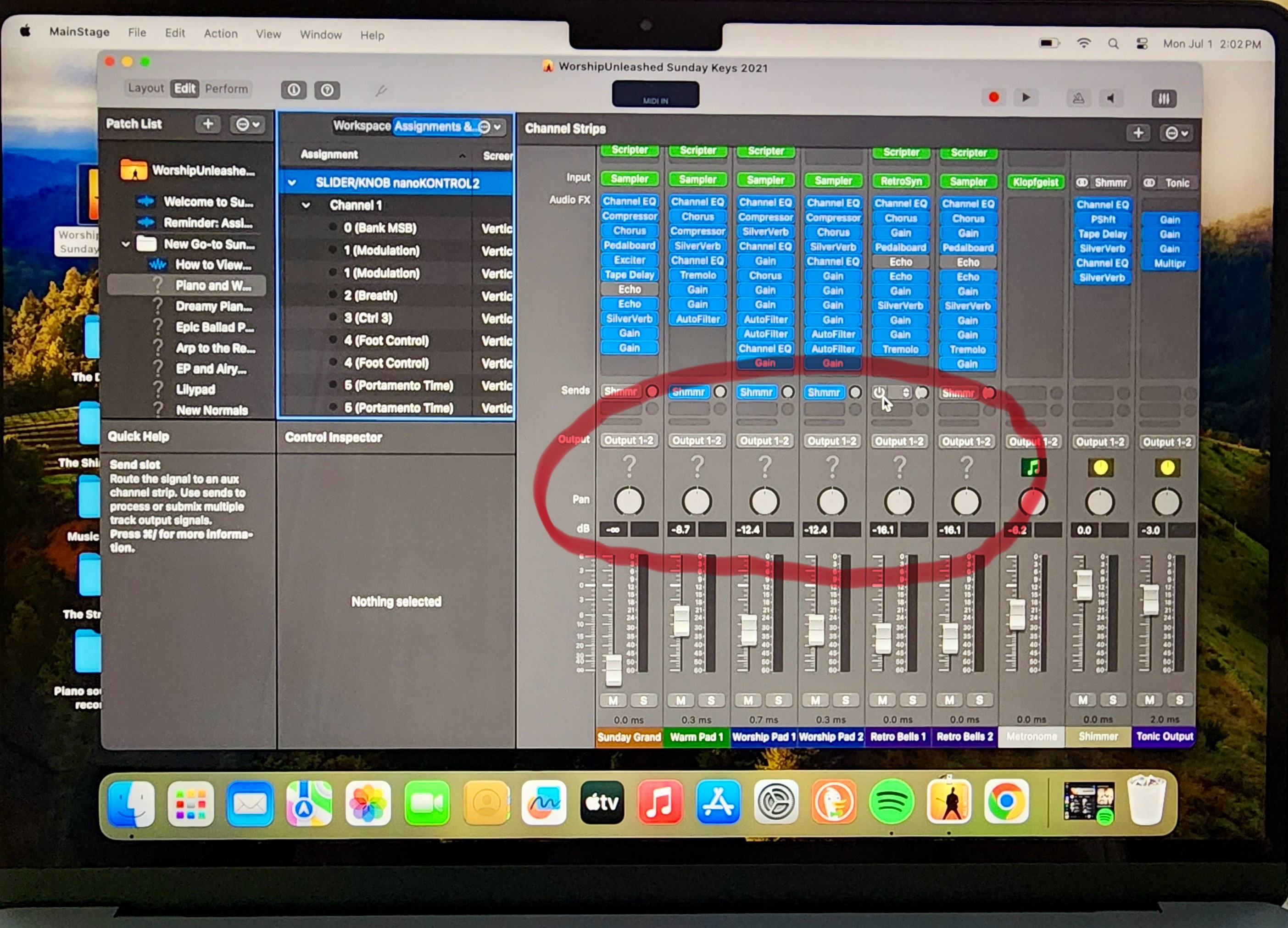The height and width of the screenshot is (928, 1288).
Task: Click the Sampler input on Sunday Grand
Action: click(x=629, y=179)
